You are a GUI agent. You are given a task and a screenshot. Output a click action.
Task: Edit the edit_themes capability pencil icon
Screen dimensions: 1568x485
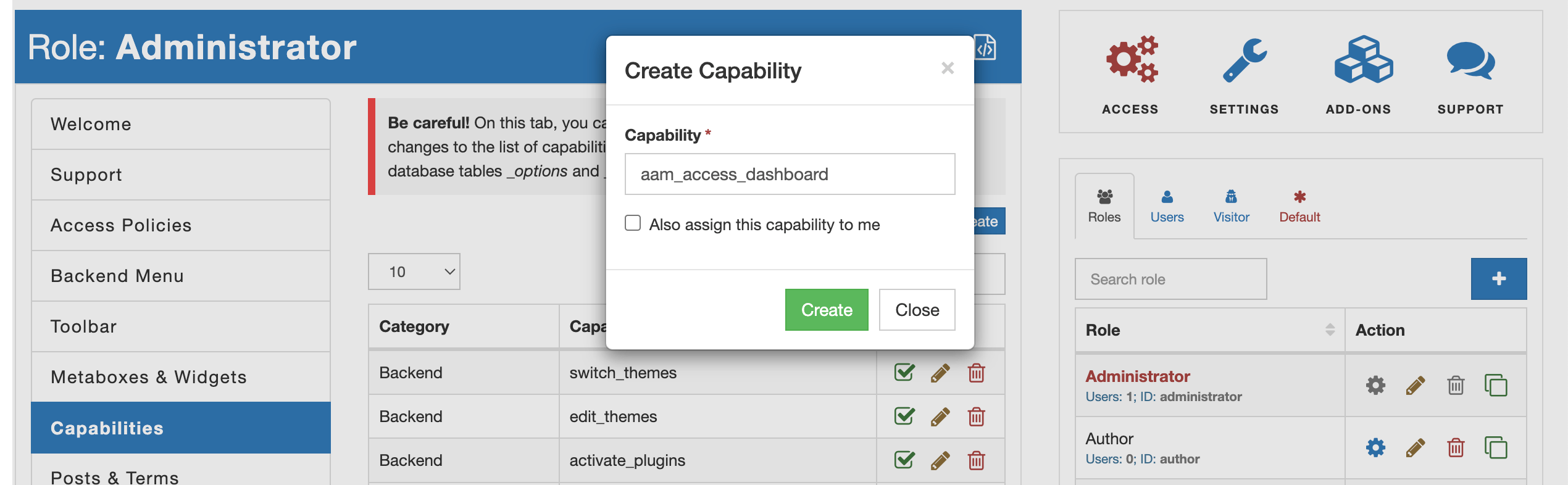coord(940,417)
